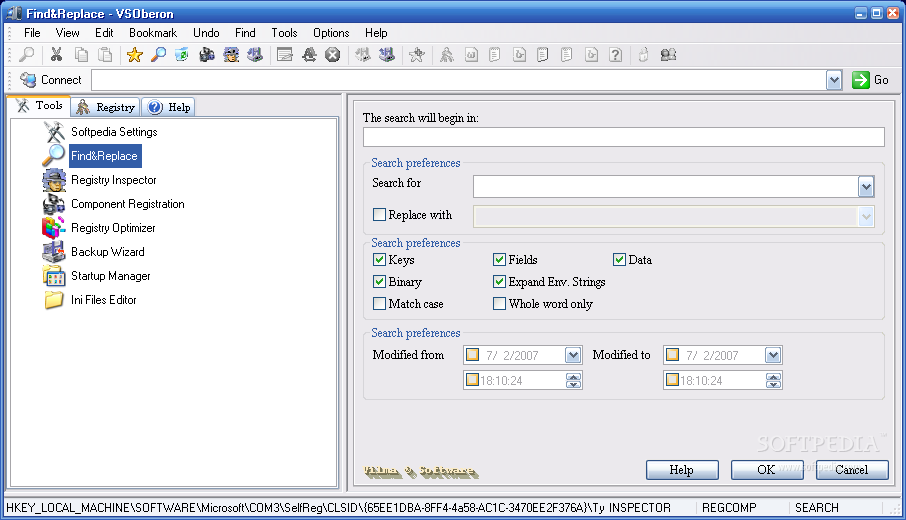This screenshot has width=906, height=520.
Task: Open the Options menu
Action: tap(331, 33)
